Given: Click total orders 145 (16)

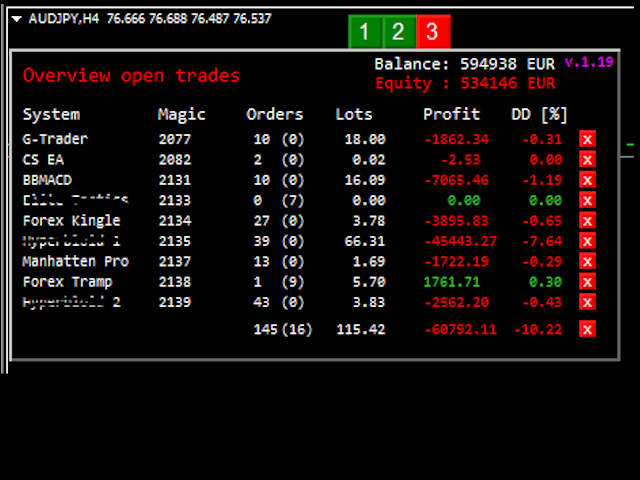Looking at the screenshot, I should point(283,329).
